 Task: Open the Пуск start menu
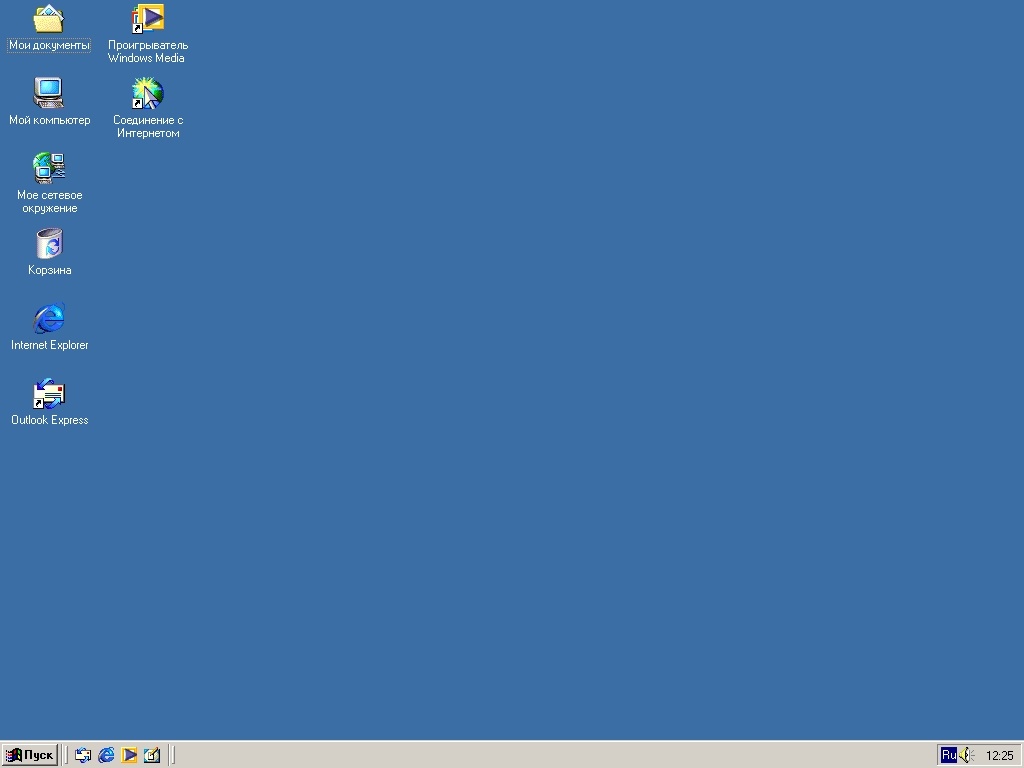[30, 755]
